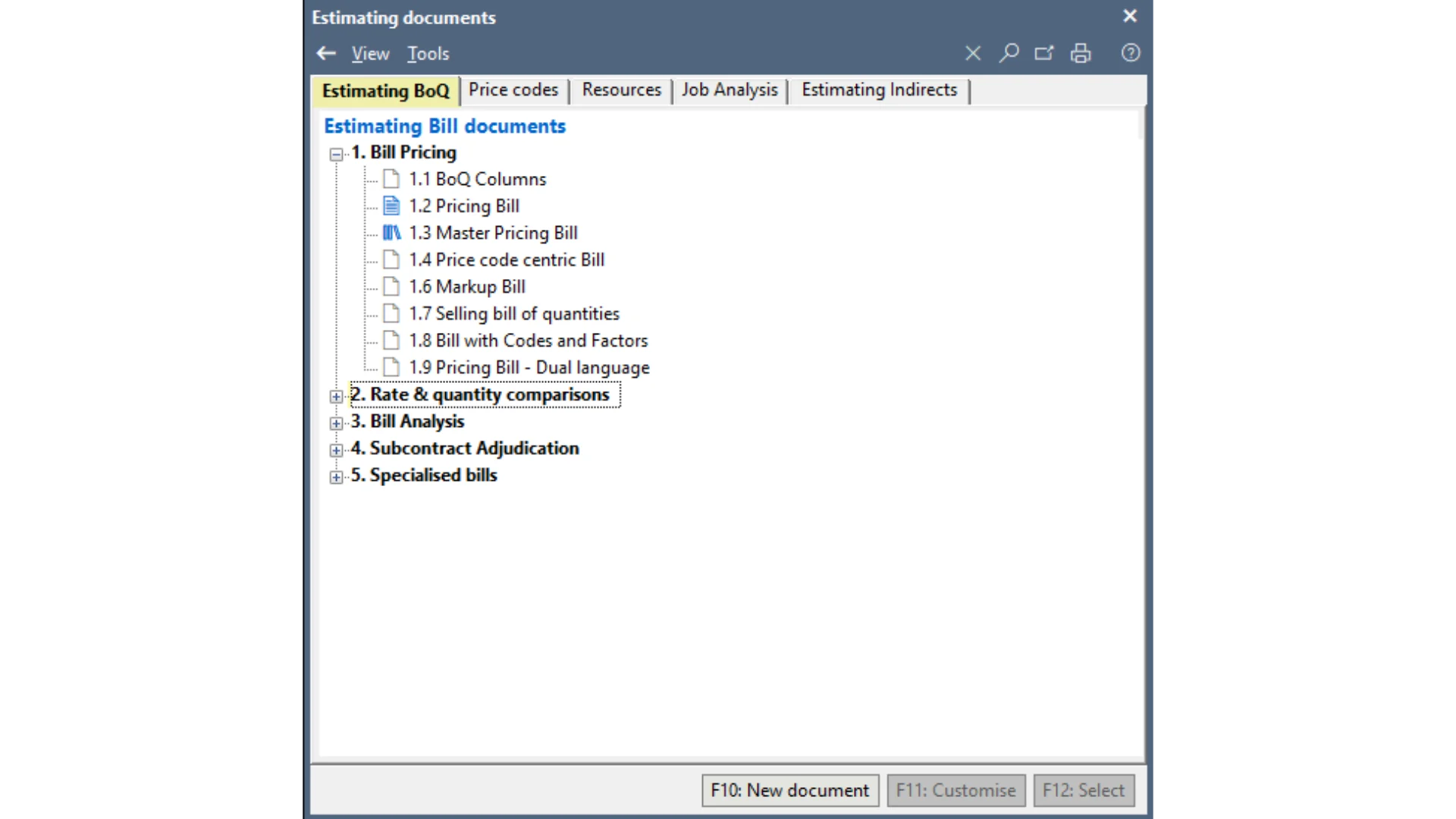
Task: Click the blue 1.2 Pricing Bill icon
Action: point(391,206)
